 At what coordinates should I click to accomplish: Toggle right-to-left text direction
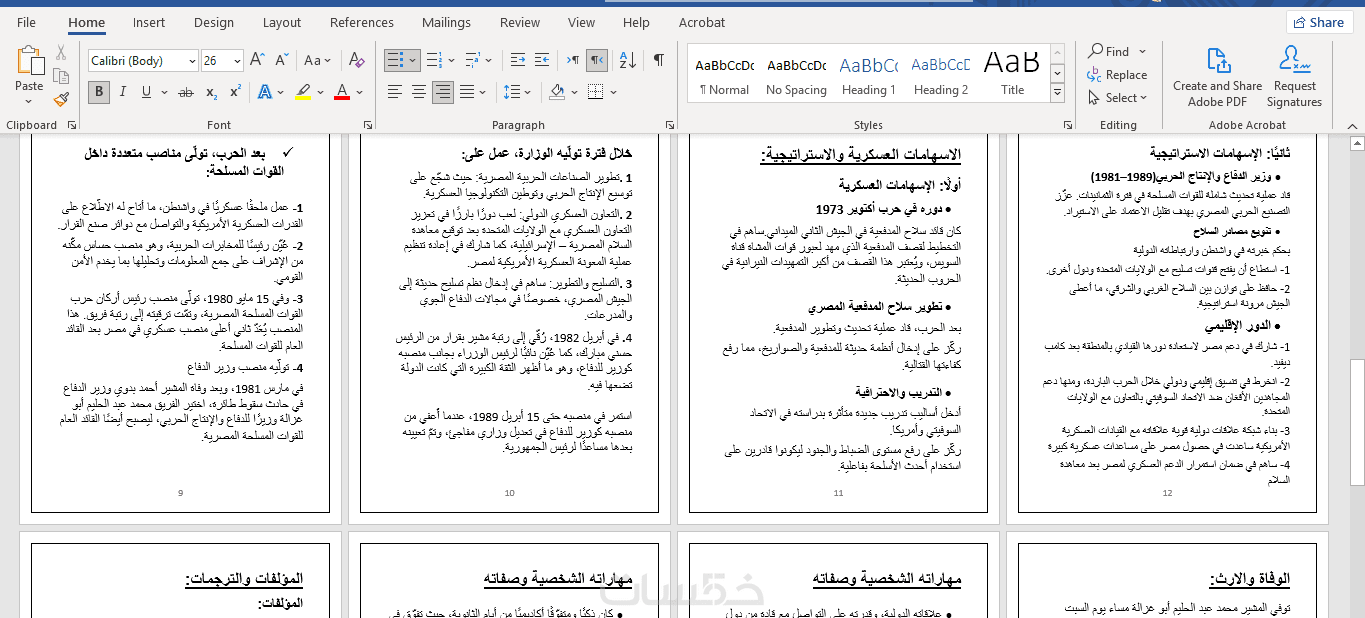pos(597,61)
